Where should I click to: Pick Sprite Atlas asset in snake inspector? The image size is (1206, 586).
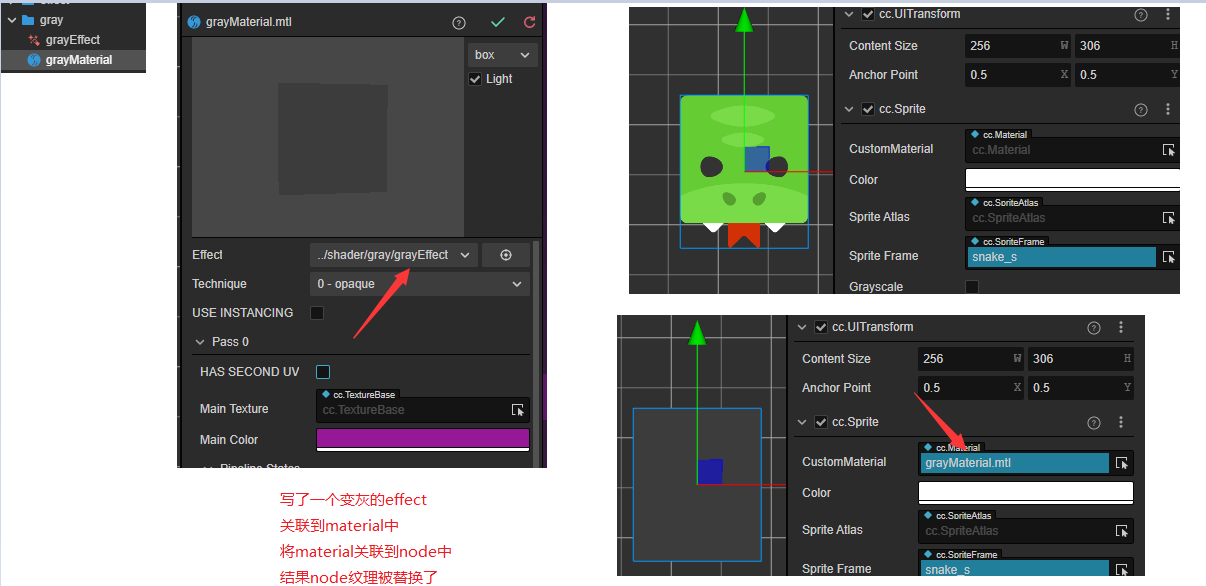[x=1168, y=218]
